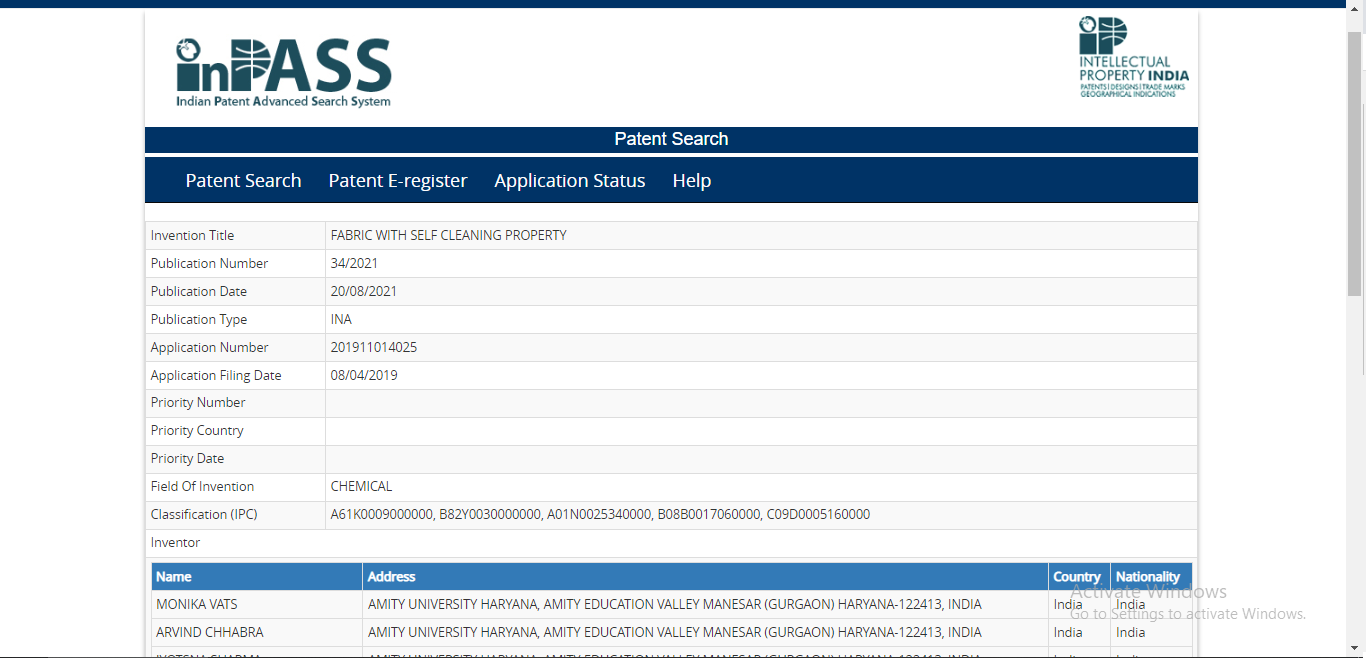The width and height of the screenshot is (1366, 658).
Task: Click the Priority Date label
Action: pyautogui.click(x=187, y=458)
